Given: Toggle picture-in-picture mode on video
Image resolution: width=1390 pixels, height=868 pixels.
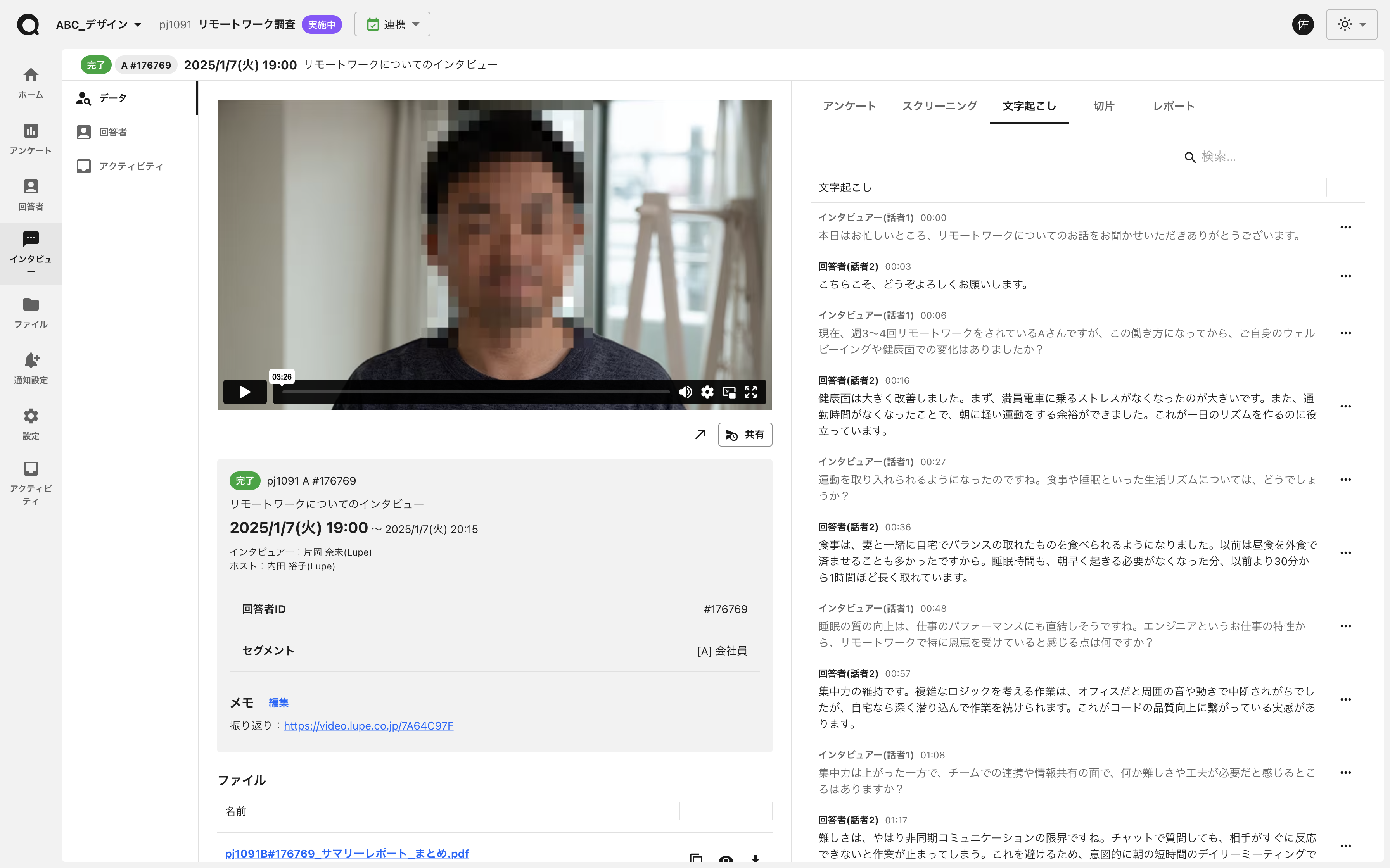Looking at the screenshot, I should 729,392.
